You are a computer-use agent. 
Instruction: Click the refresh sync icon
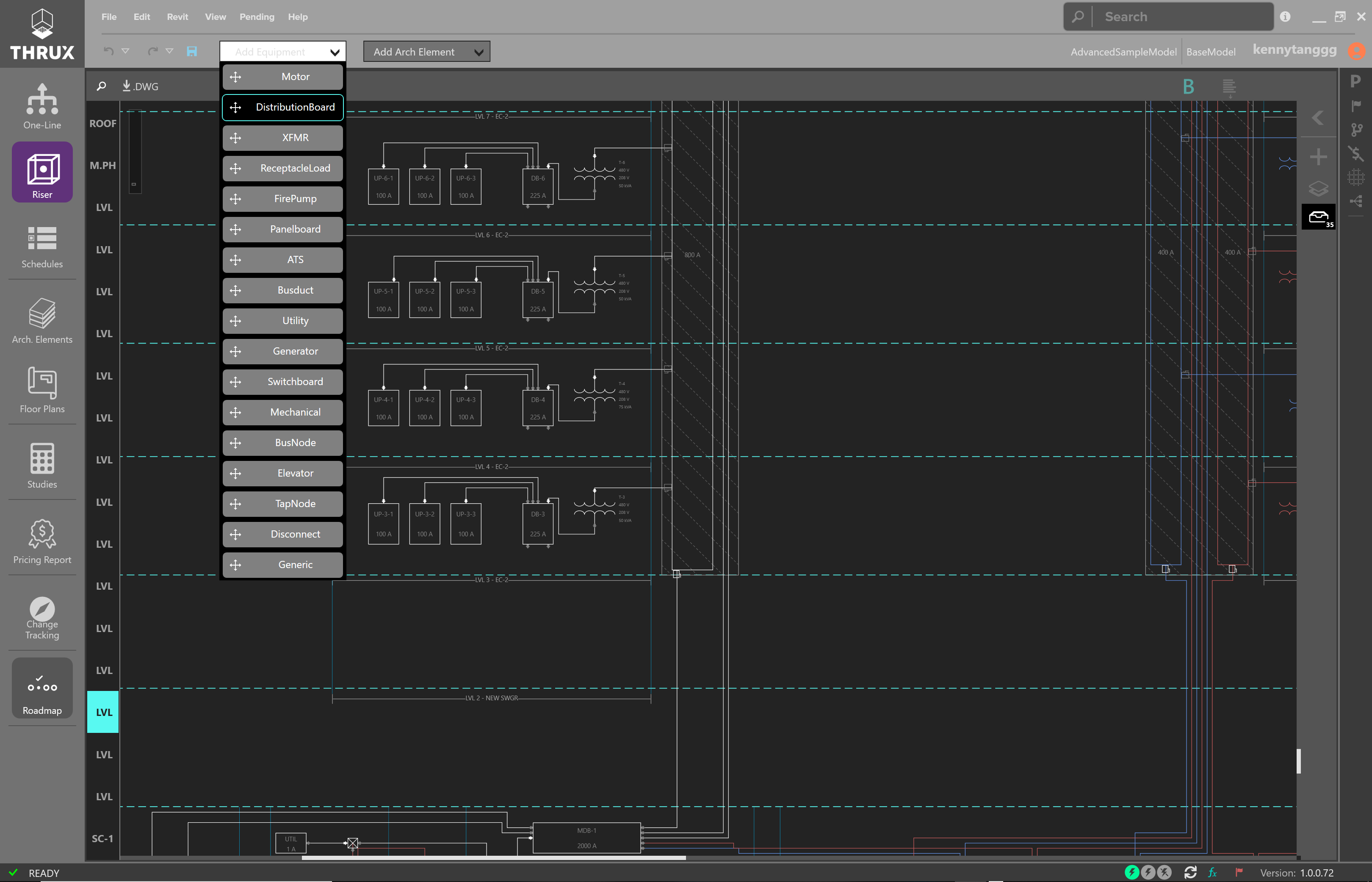1190,872
